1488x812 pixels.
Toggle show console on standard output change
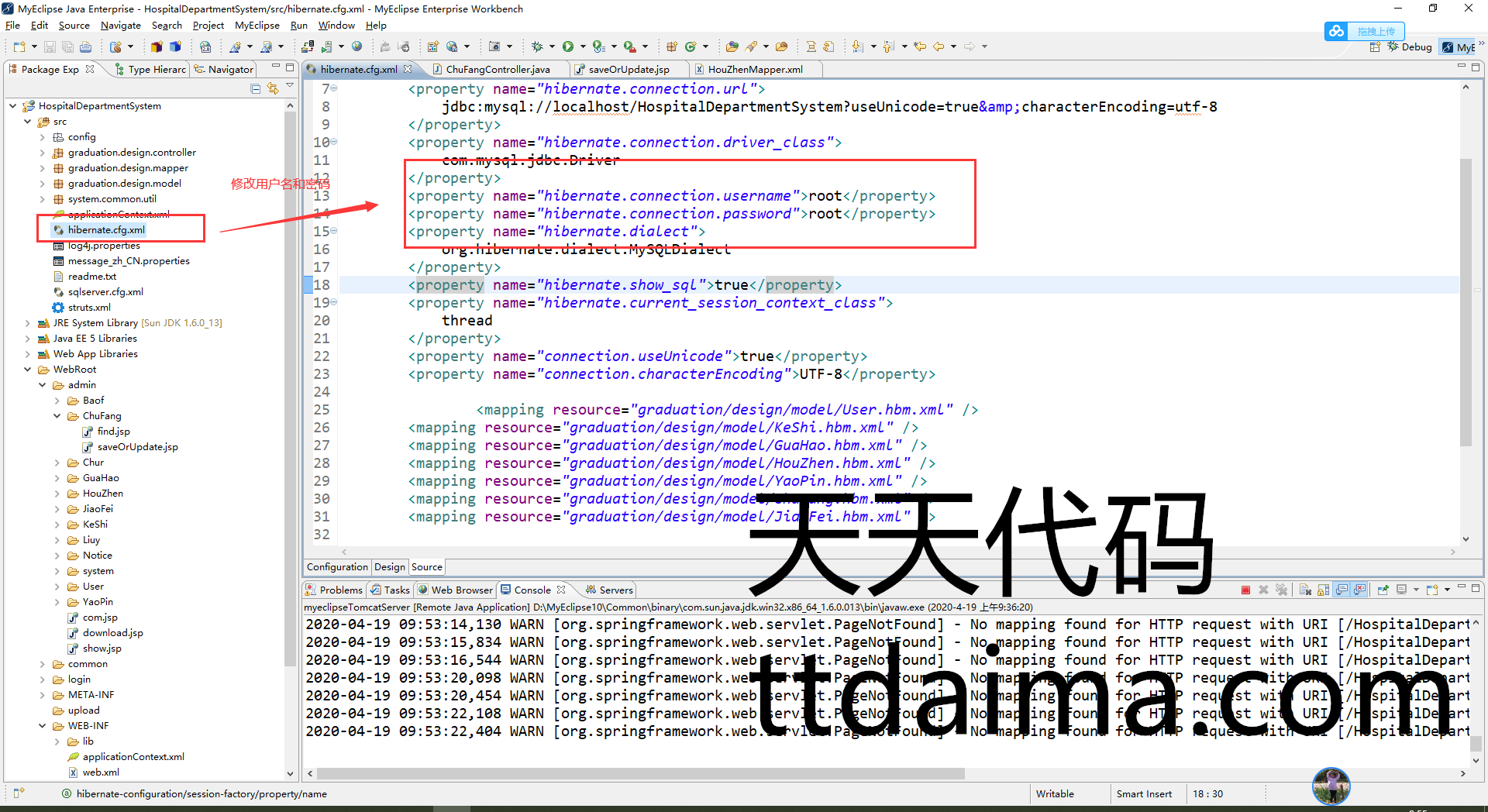pos(1342,590)
